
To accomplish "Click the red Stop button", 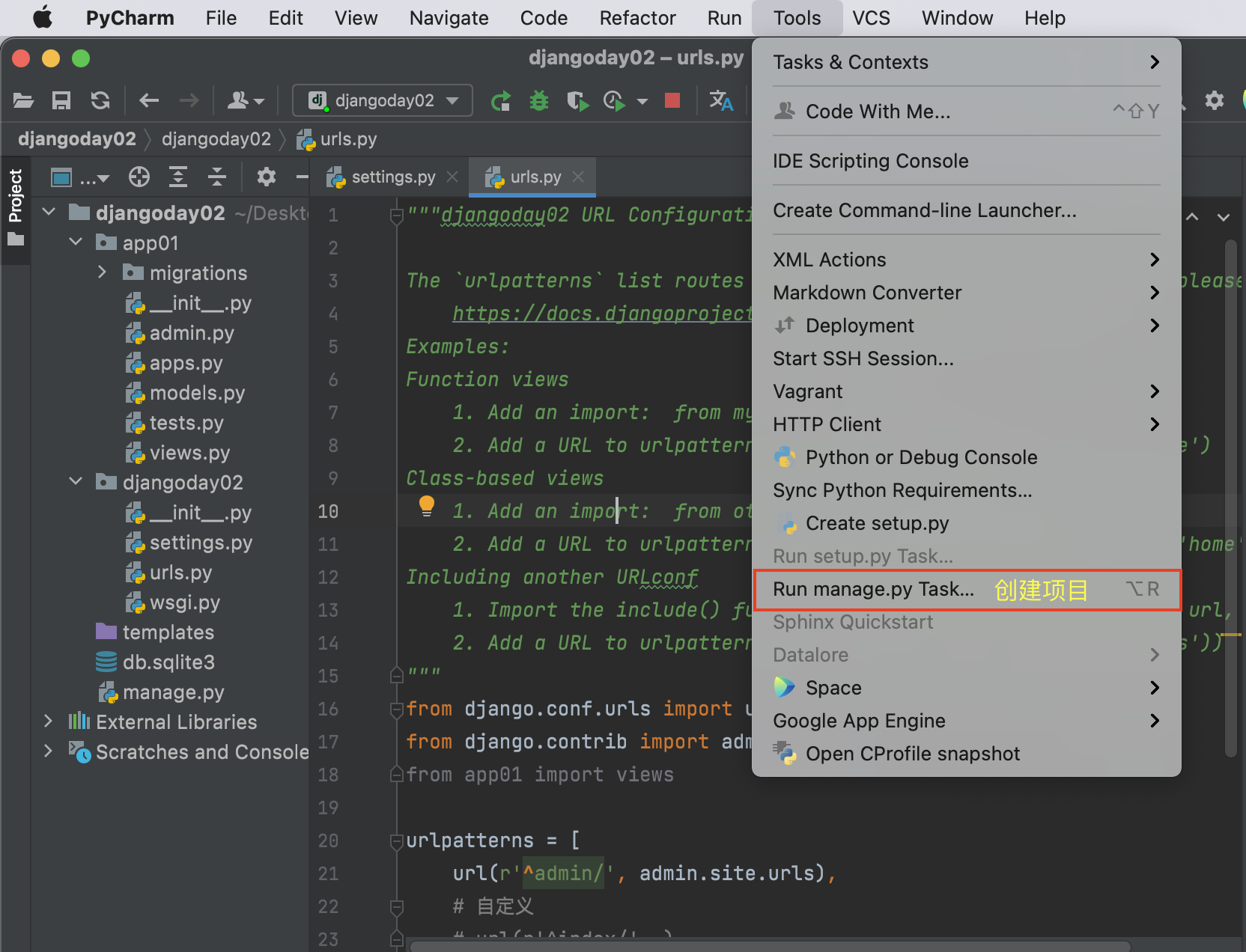I will point(672,100).
